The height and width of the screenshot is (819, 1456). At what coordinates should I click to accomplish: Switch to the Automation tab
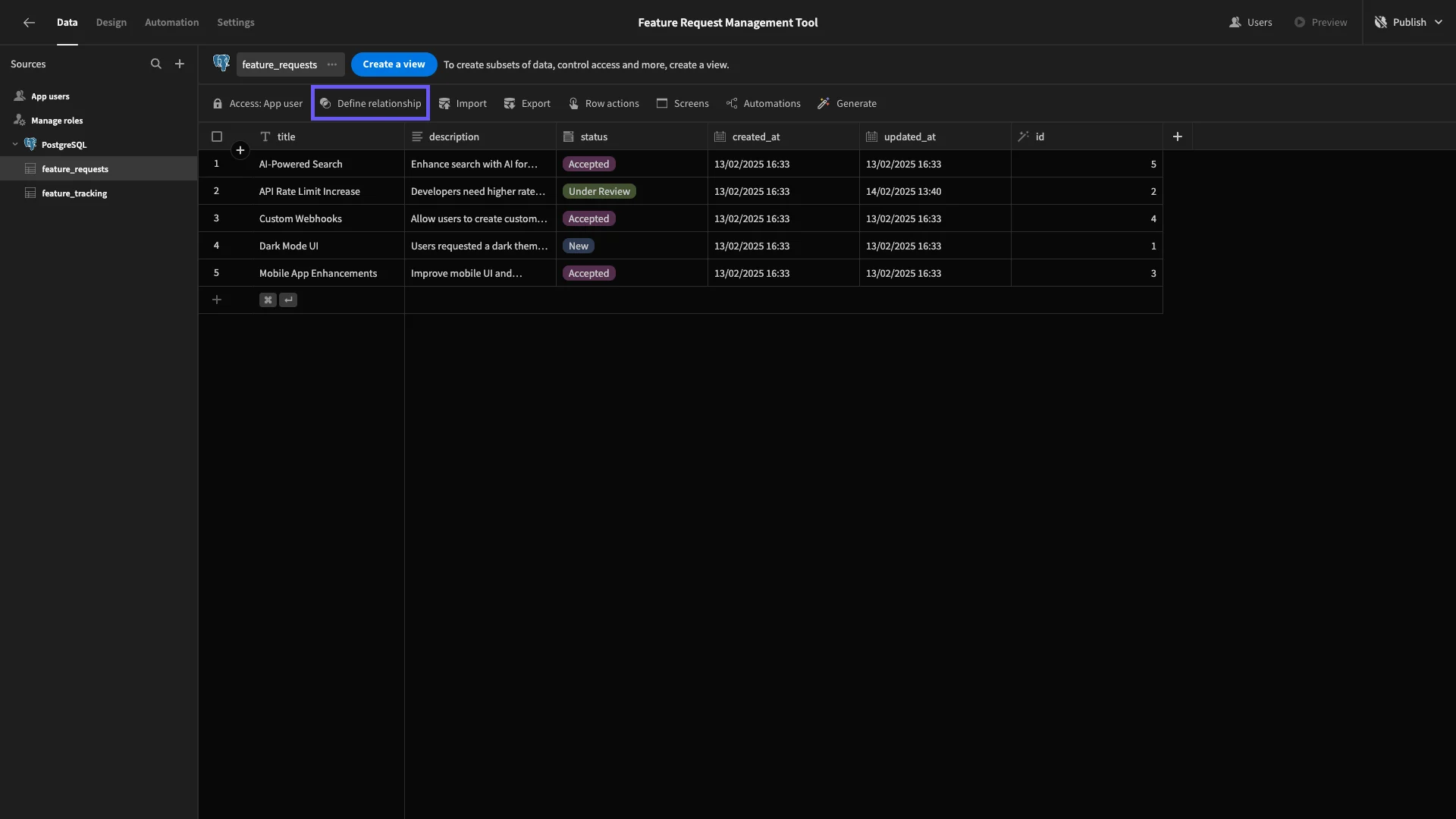(172, 23)
